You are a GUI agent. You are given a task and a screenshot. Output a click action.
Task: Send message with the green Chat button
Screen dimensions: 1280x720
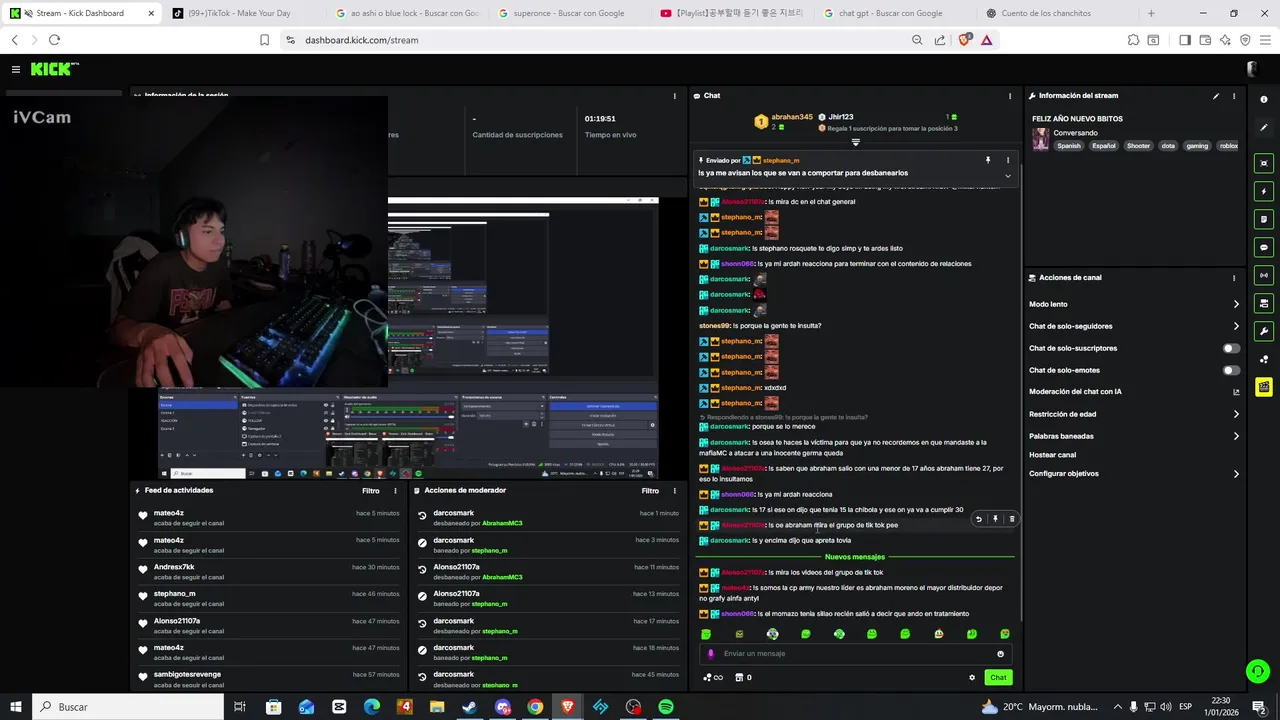998,677
